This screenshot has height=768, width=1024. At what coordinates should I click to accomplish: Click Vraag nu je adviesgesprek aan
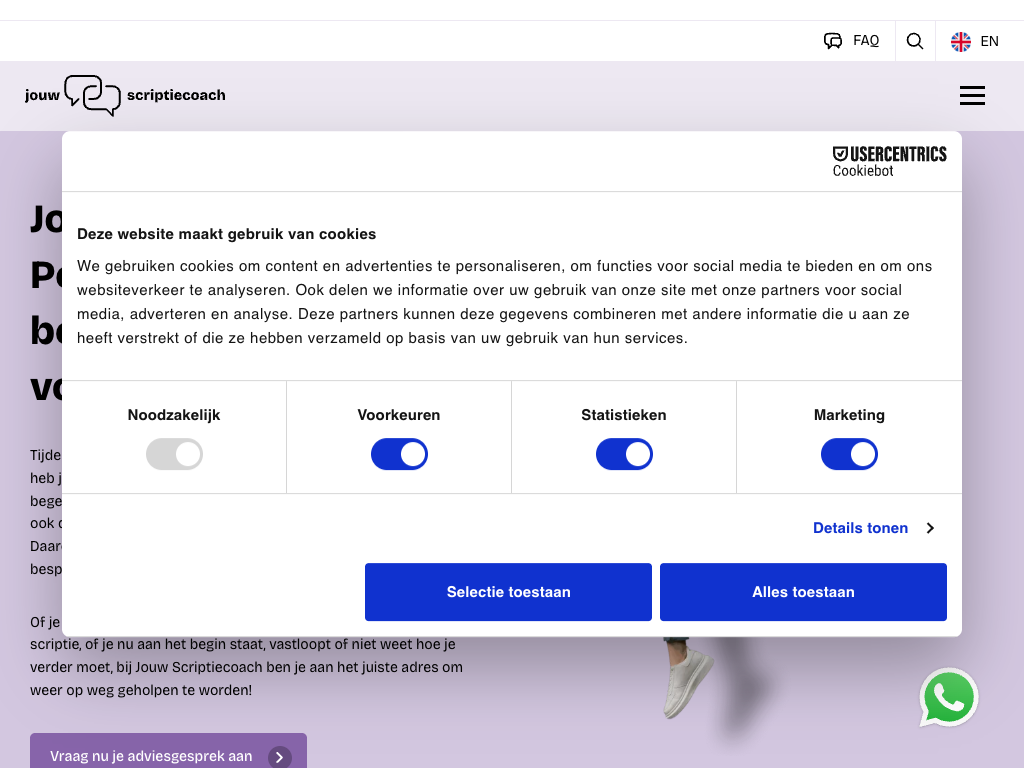pos(151,756)
